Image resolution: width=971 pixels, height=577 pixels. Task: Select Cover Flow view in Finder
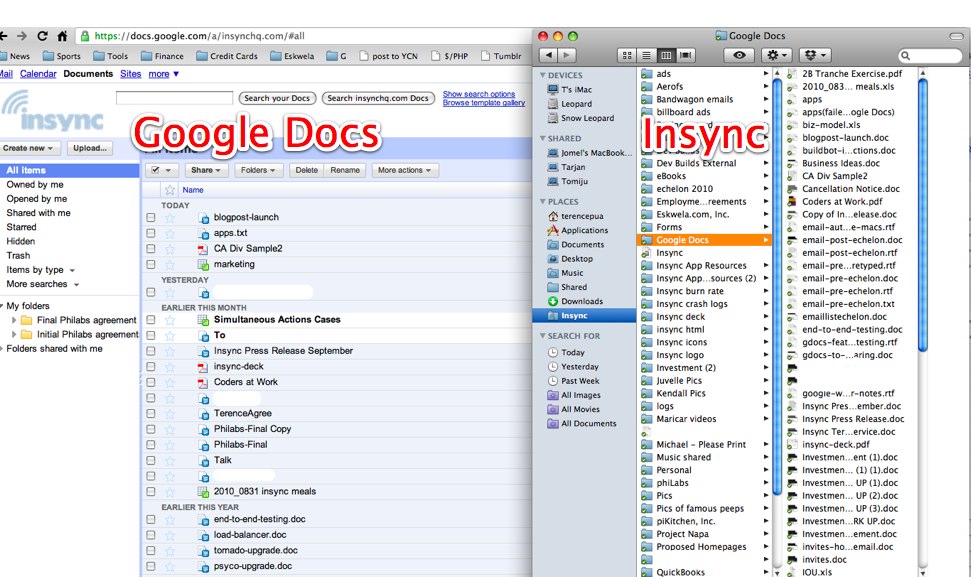(685, 55)
